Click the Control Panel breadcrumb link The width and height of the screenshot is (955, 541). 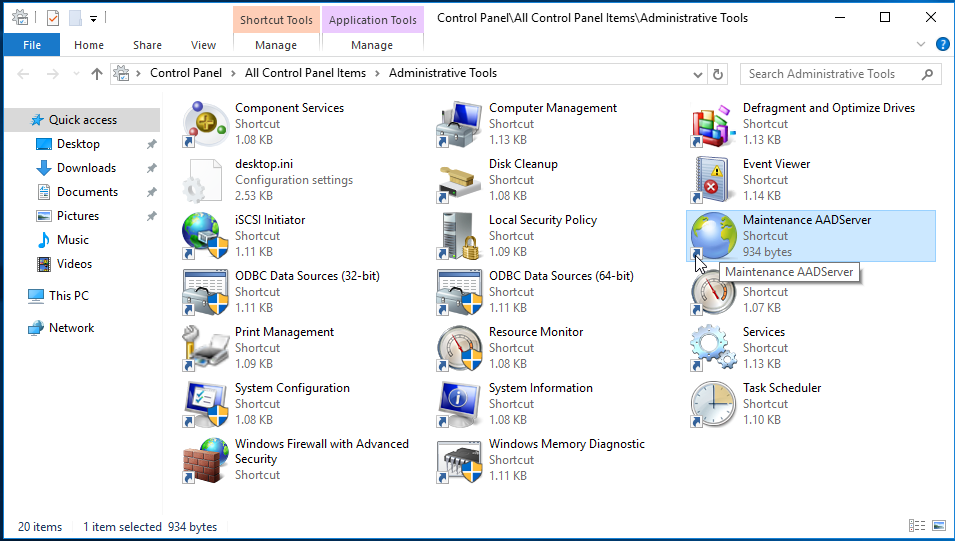point(186,74)
